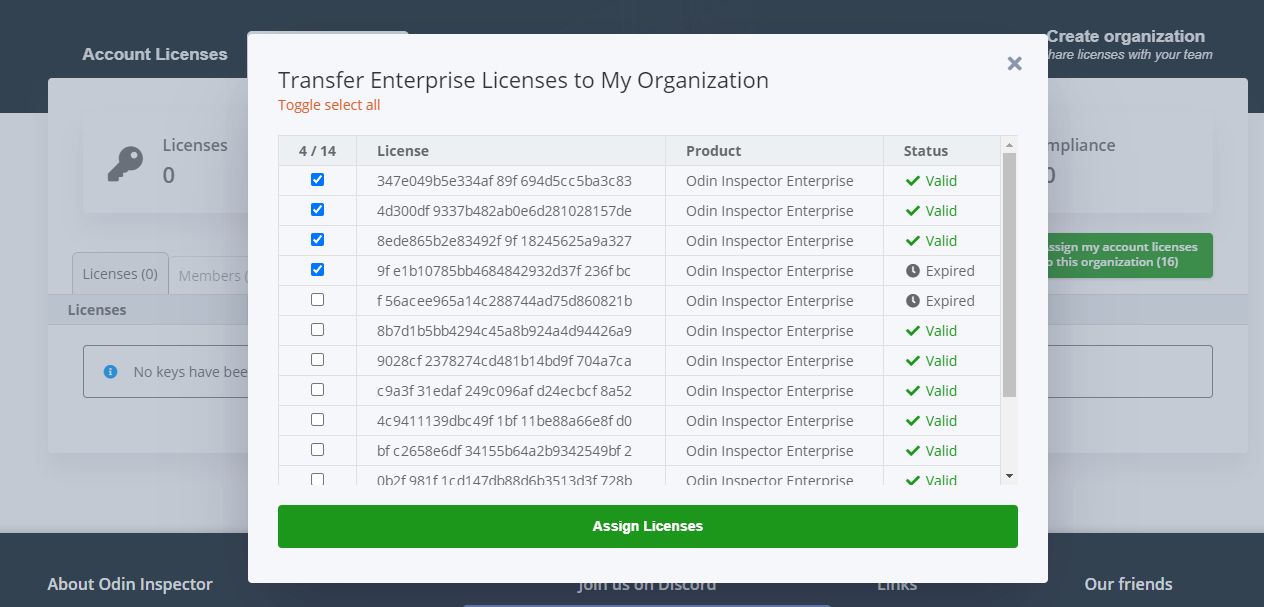The width and height of the screenshot is (1264, 607).
Task: Click the Valid check icon for license c2658e6df
Action: coord(912,451)
